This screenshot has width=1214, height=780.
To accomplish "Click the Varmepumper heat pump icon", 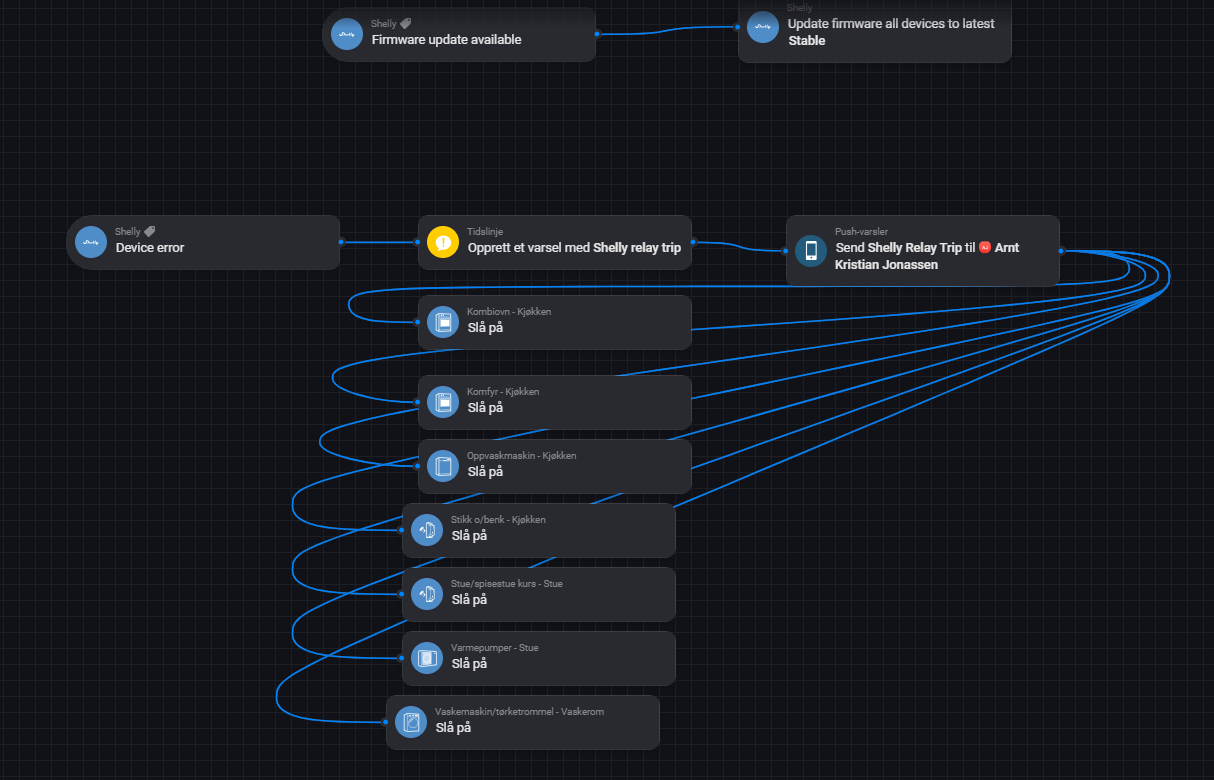I will (x=427, y=658).
